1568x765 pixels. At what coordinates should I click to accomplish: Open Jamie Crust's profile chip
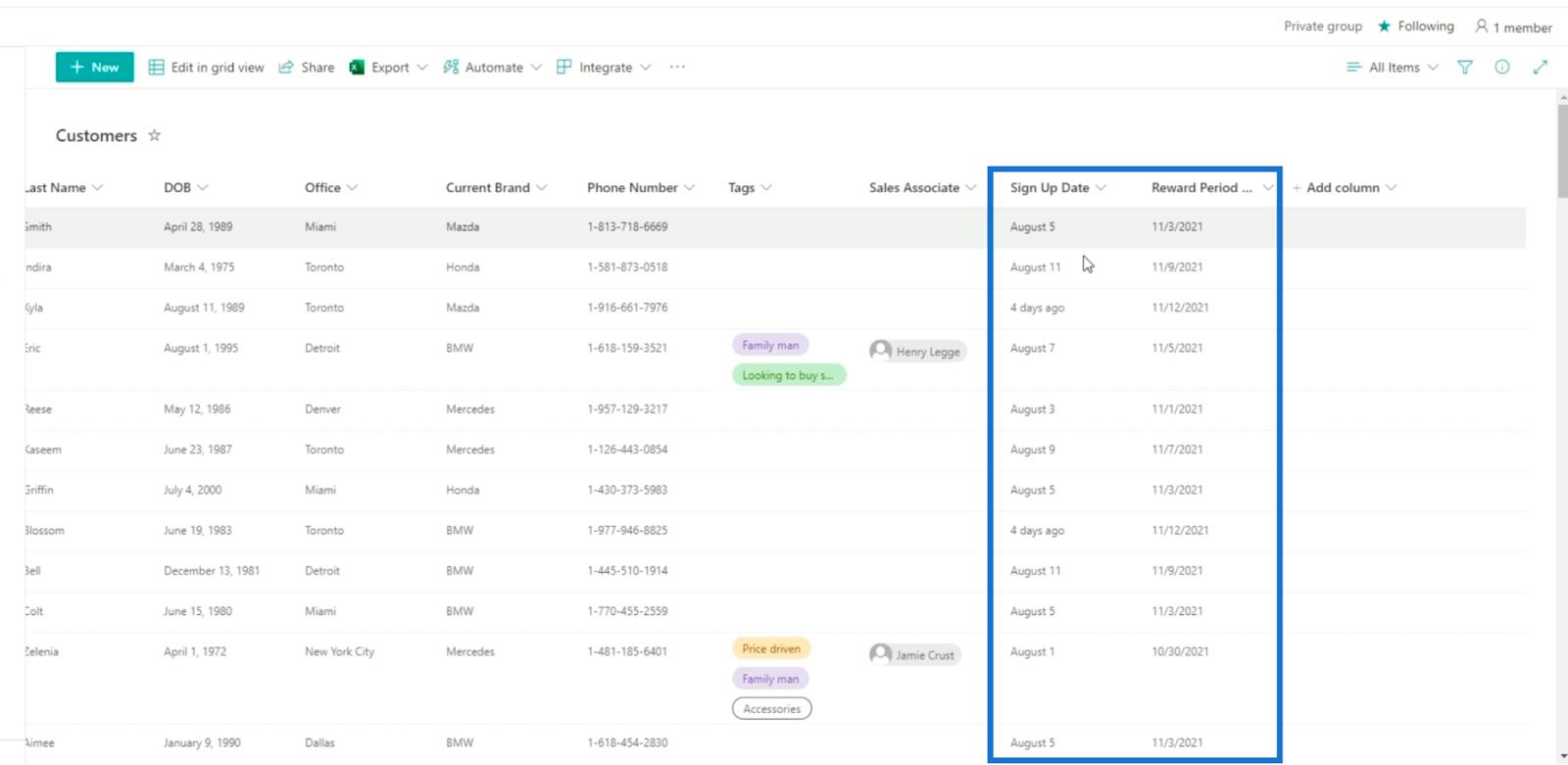click(914, 655)
